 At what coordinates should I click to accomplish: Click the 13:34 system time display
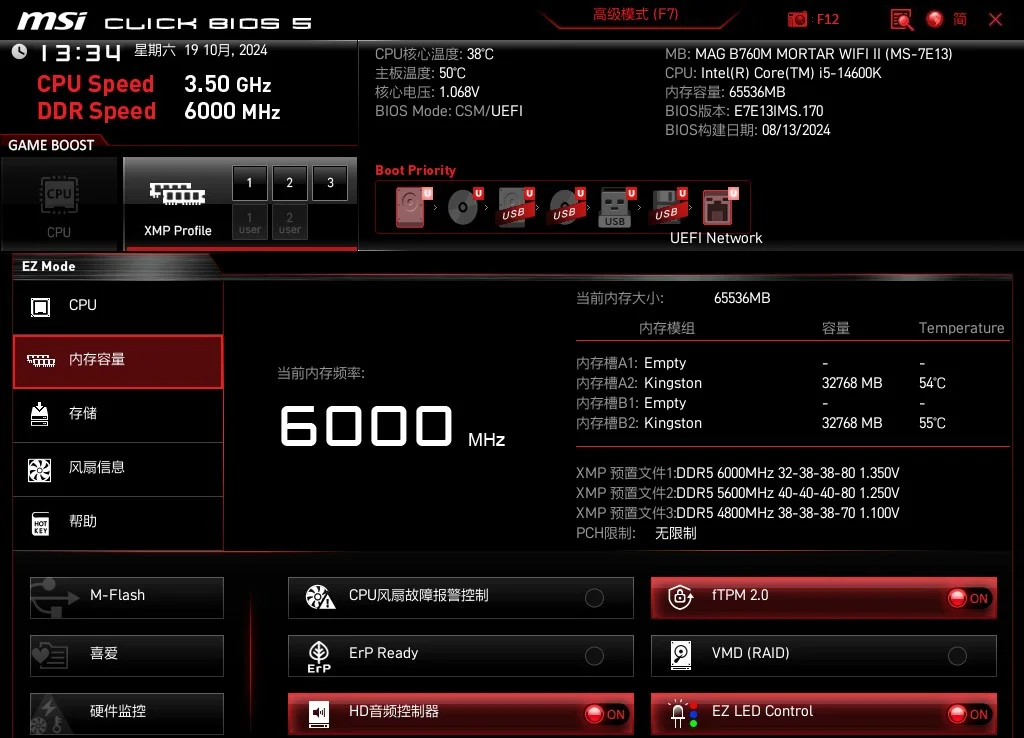click(x=80, y=53)
